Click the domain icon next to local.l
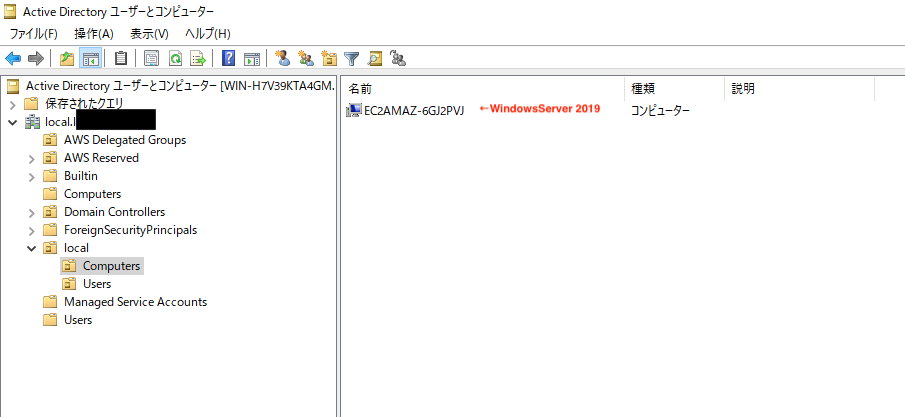This screenshot has height=417, width=905. (31, 122)
